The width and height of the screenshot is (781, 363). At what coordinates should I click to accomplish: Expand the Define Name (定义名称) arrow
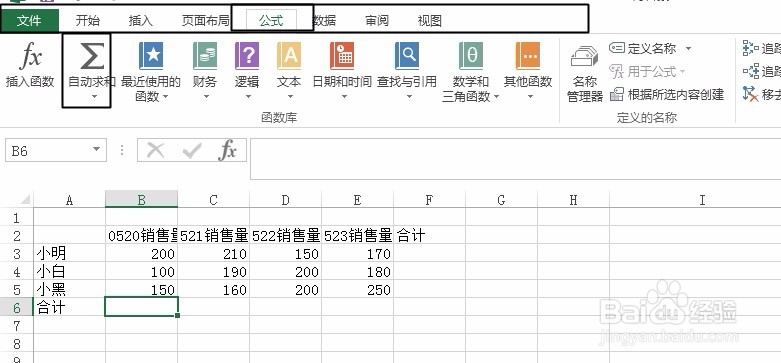point(688,49)
